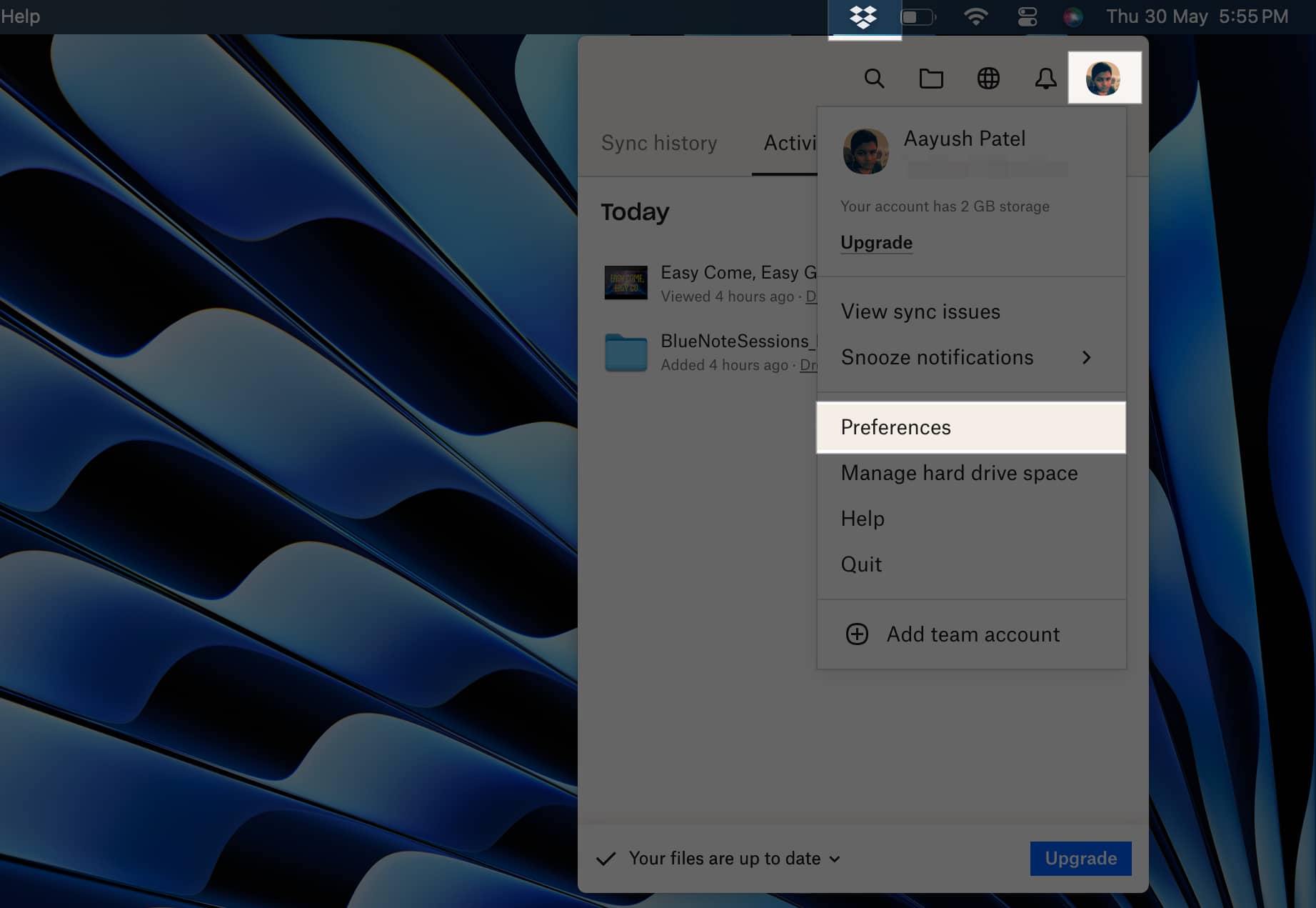
Task: Open Preferences from the menu
Action: coord(971,427)
